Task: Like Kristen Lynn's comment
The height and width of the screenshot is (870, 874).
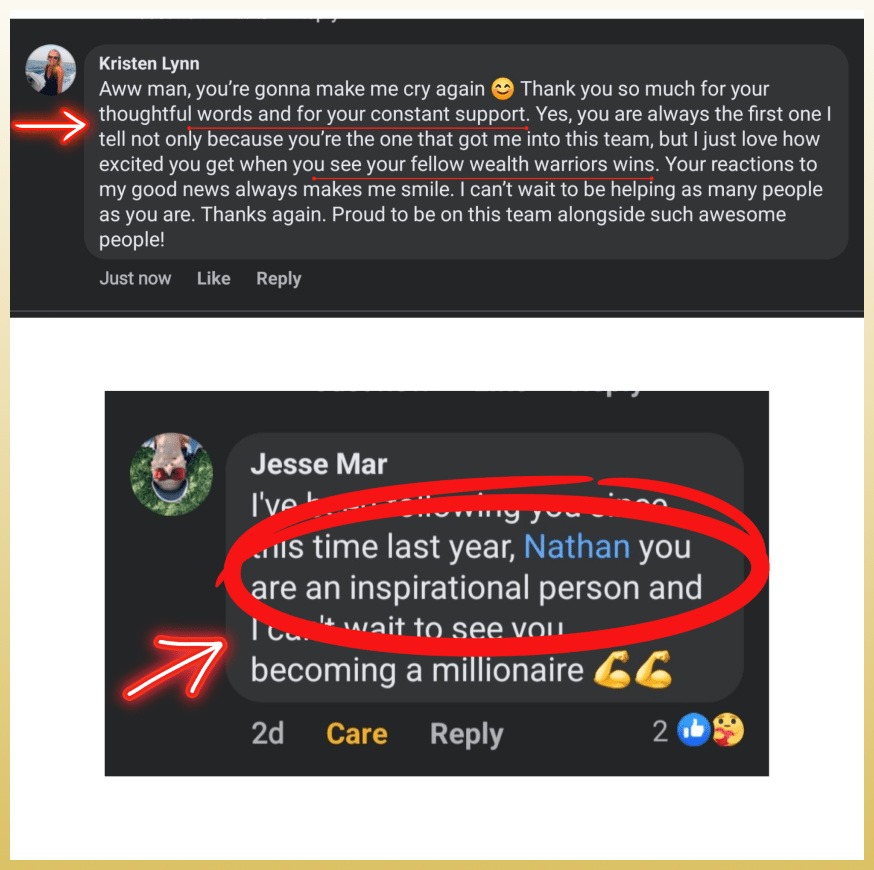Action: tap(213, 278)
